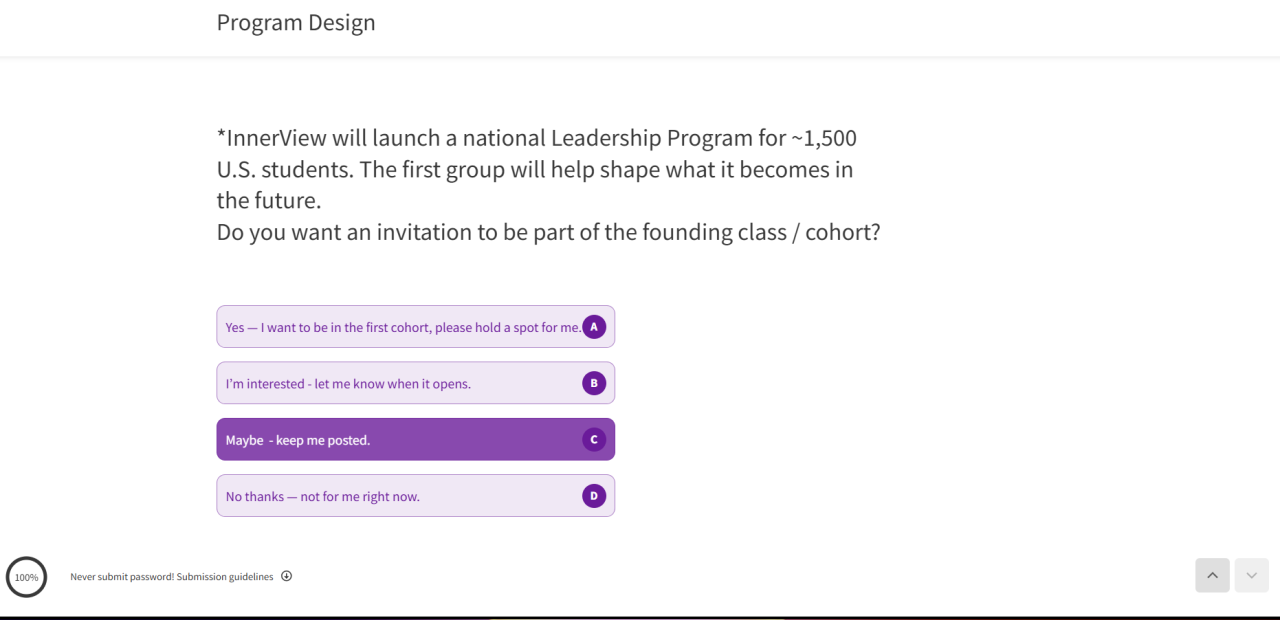The height and width of the screenshot is (620, 1280).
Task: Click the download arrow icon beside Submission guidelines
Action: [286, 576]
